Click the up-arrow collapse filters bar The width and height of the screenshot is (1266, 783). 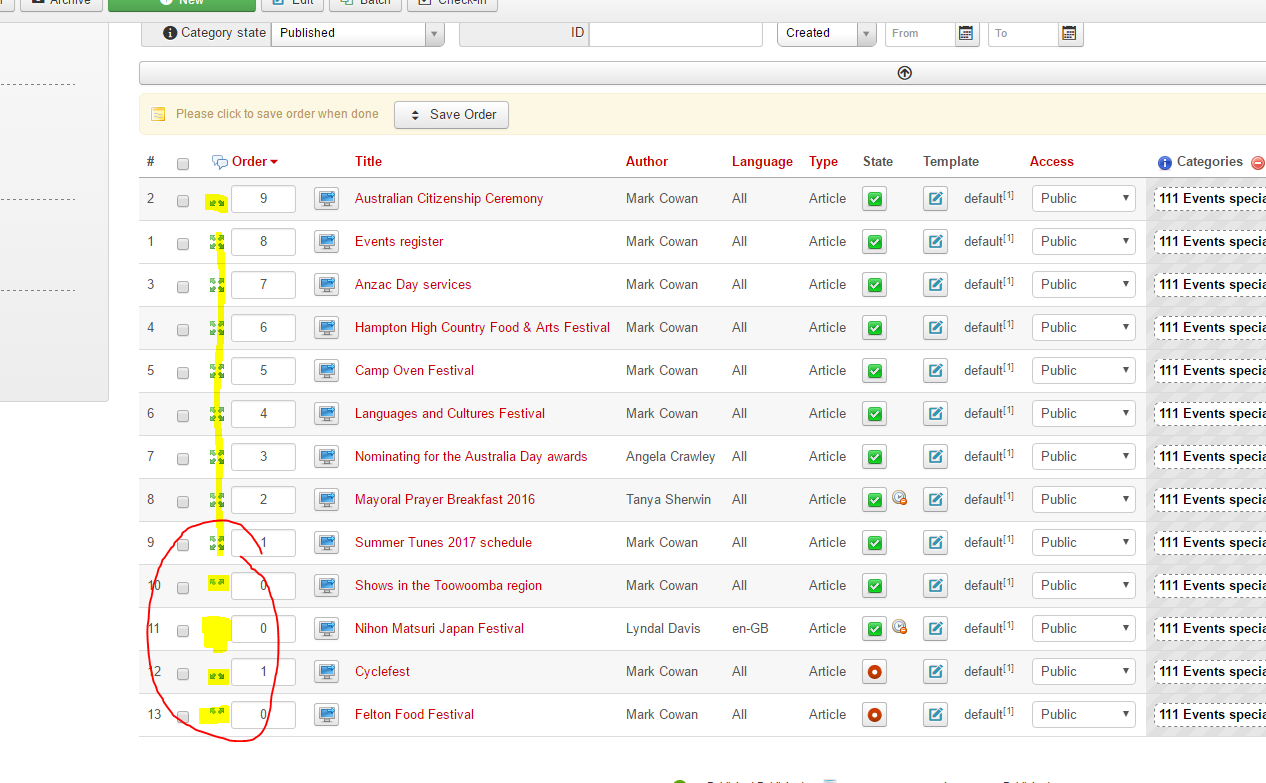tap(904, 73)
